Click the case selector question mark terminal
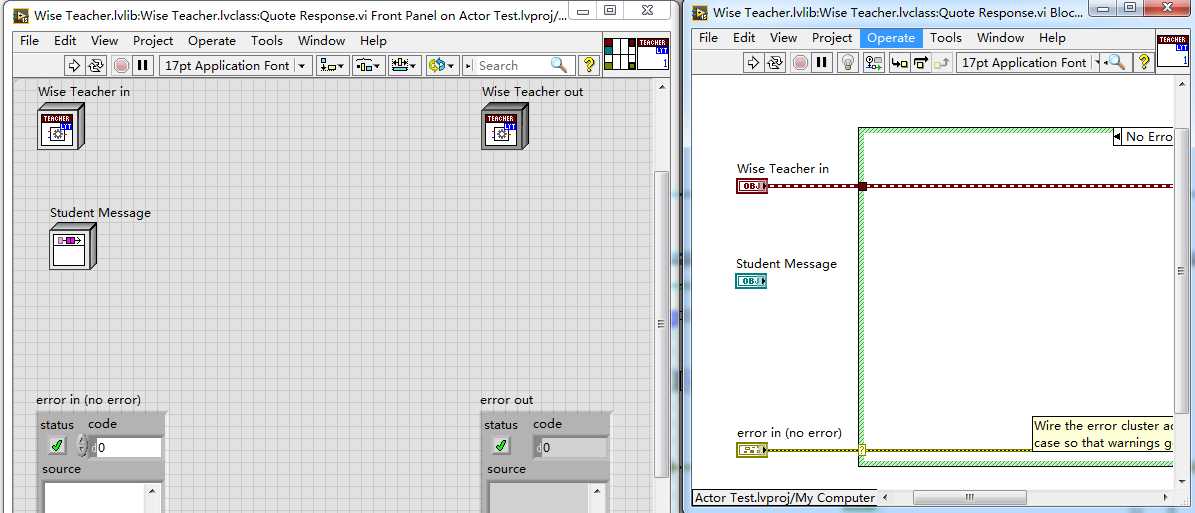Viewport: 1195px width, 513px height. coord(863,450)
